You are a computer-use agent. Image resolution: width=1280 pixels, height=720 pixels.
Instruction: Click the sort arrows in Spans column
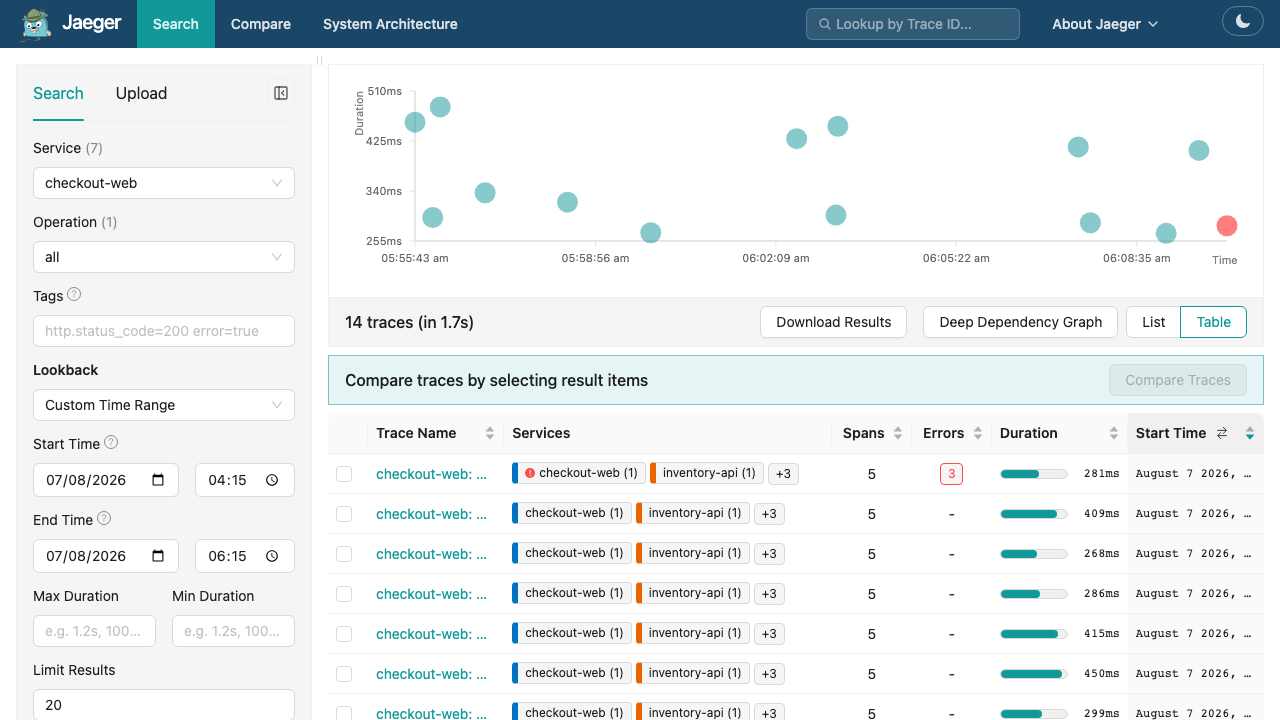click(x=898, y=433)
